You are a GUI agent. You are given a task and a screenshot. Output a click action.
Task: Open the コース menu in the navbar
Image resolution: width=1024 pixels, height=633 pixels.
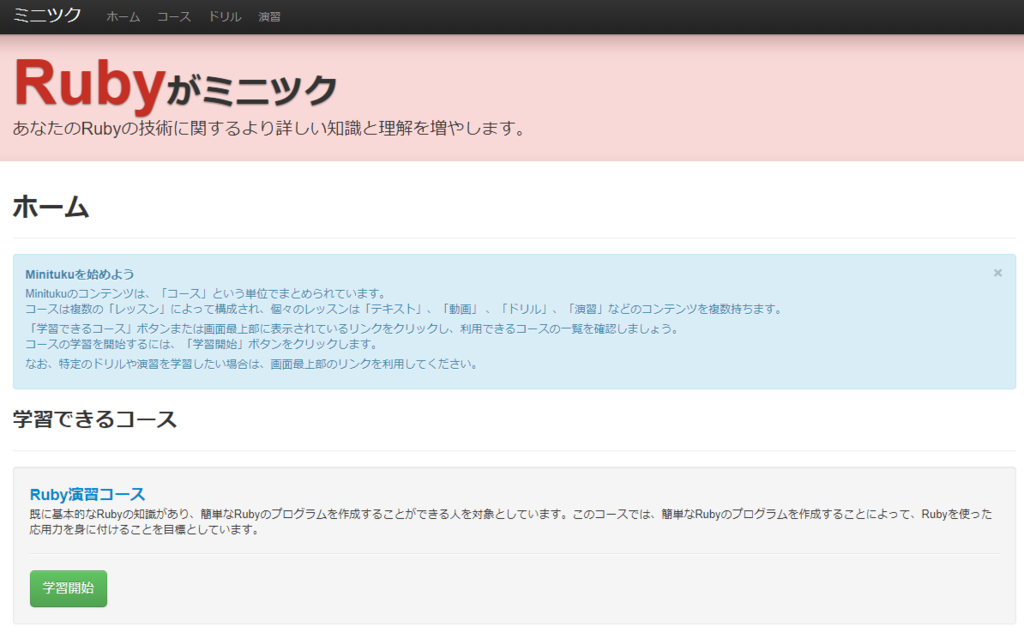174,17
